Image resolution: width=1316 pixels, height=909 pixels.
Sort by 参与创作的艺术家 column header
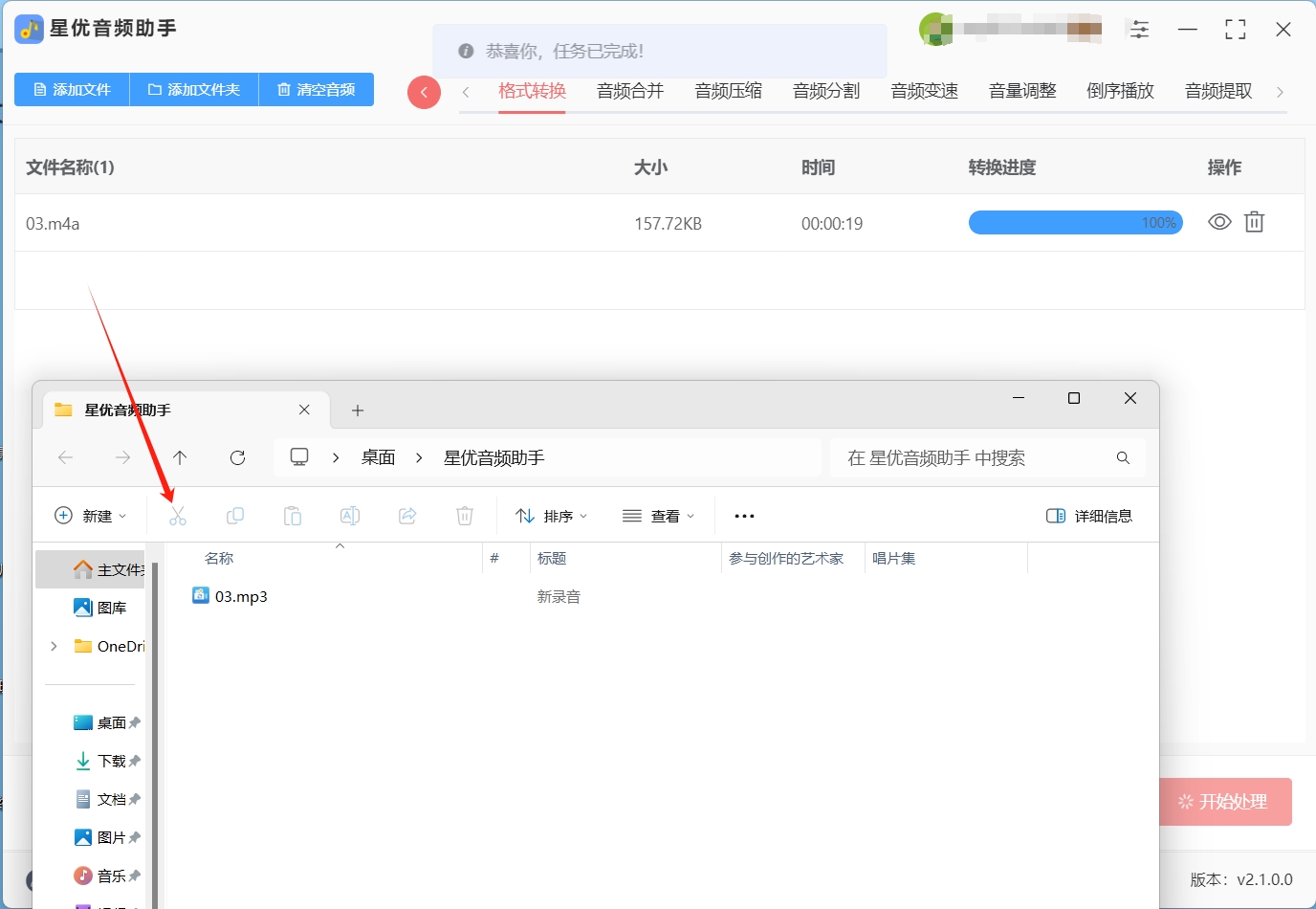786,558
